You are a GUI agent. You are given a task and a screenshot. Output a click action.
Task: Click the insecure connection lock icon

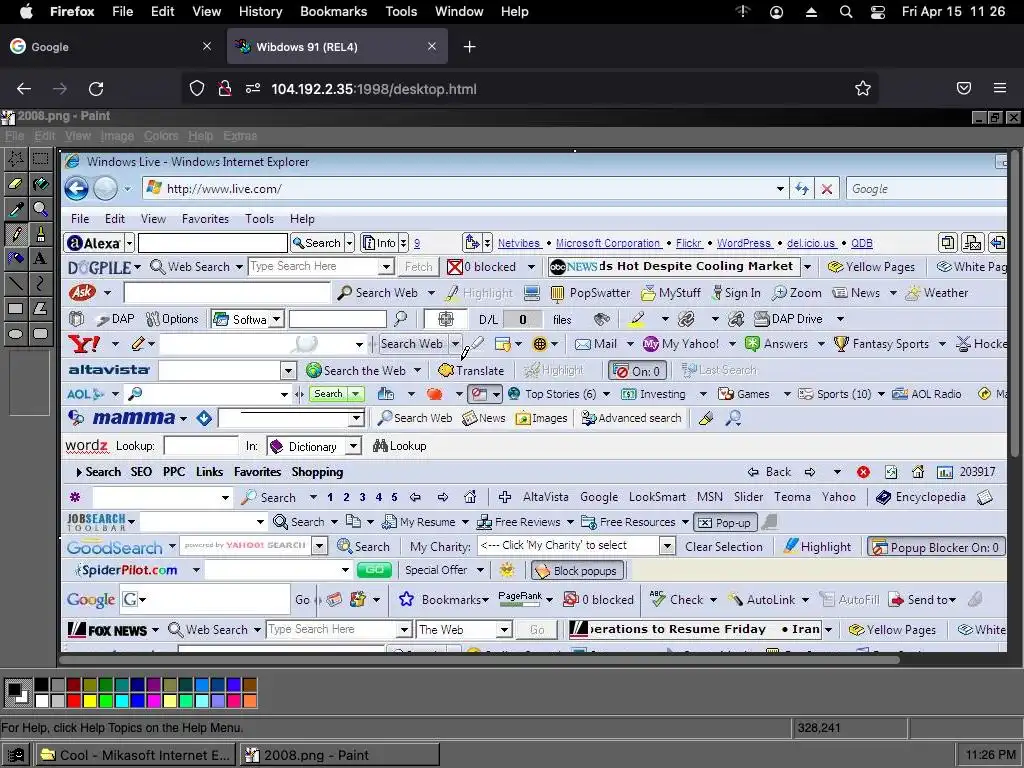[x=225, y=89]
